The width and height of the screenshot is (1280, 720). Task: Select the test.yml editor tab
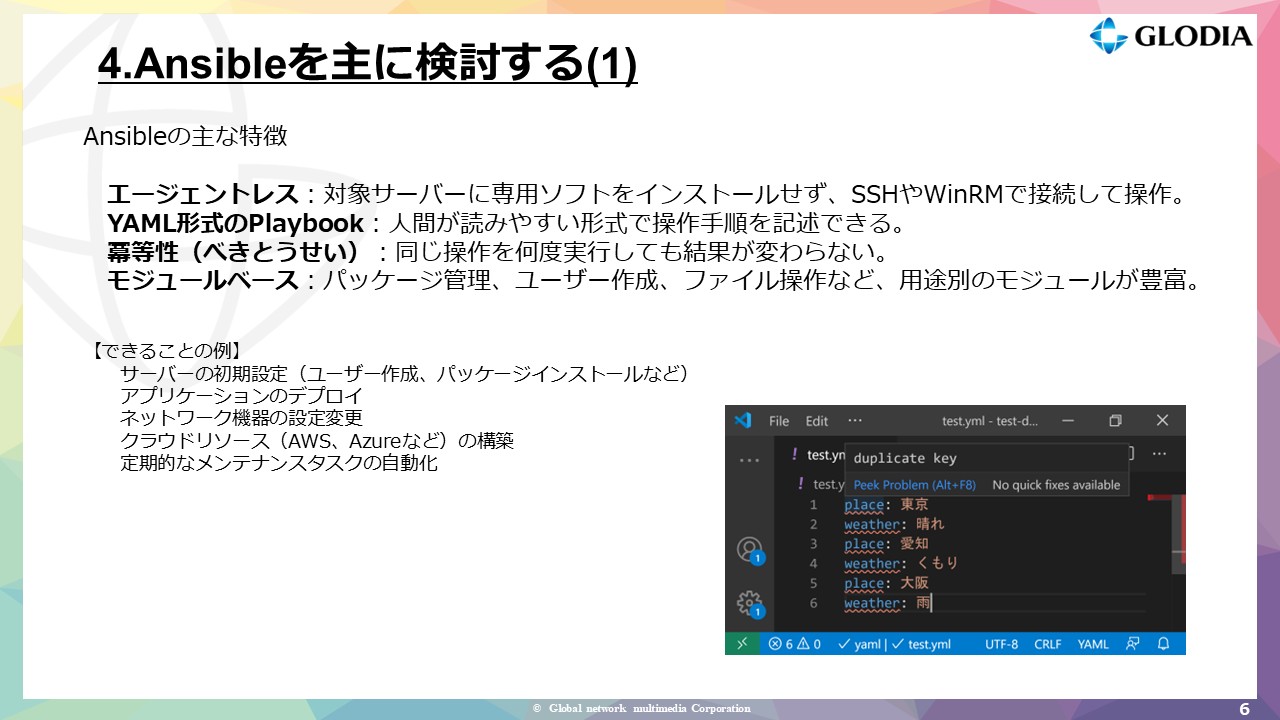point(818,455)
